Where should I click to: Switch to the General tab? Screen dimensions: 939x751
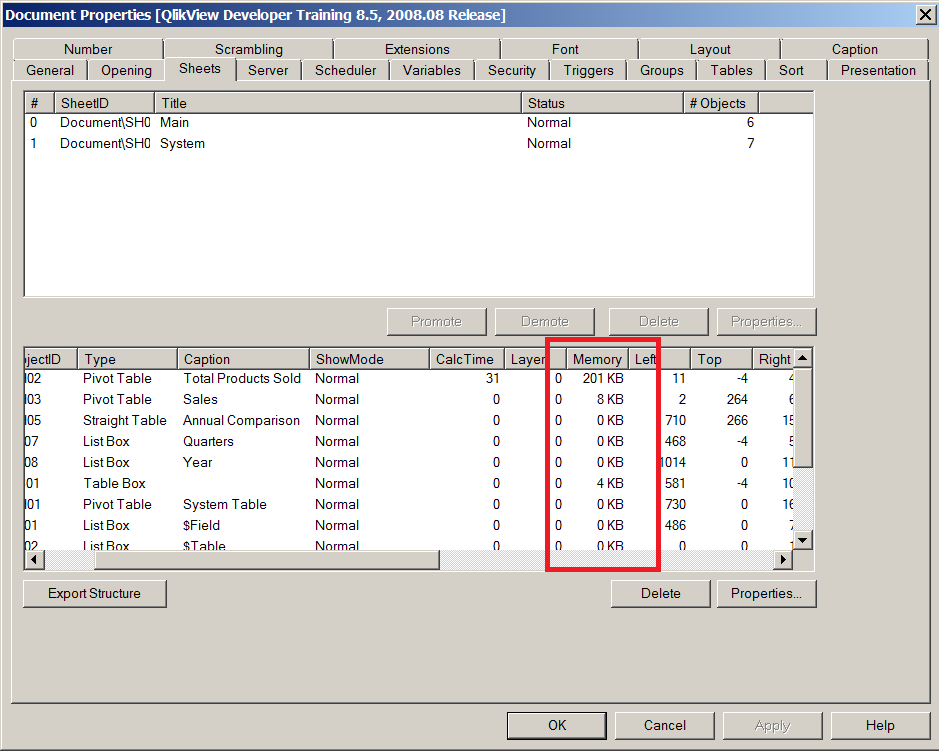pyautogui.click(x=50, y=70)
